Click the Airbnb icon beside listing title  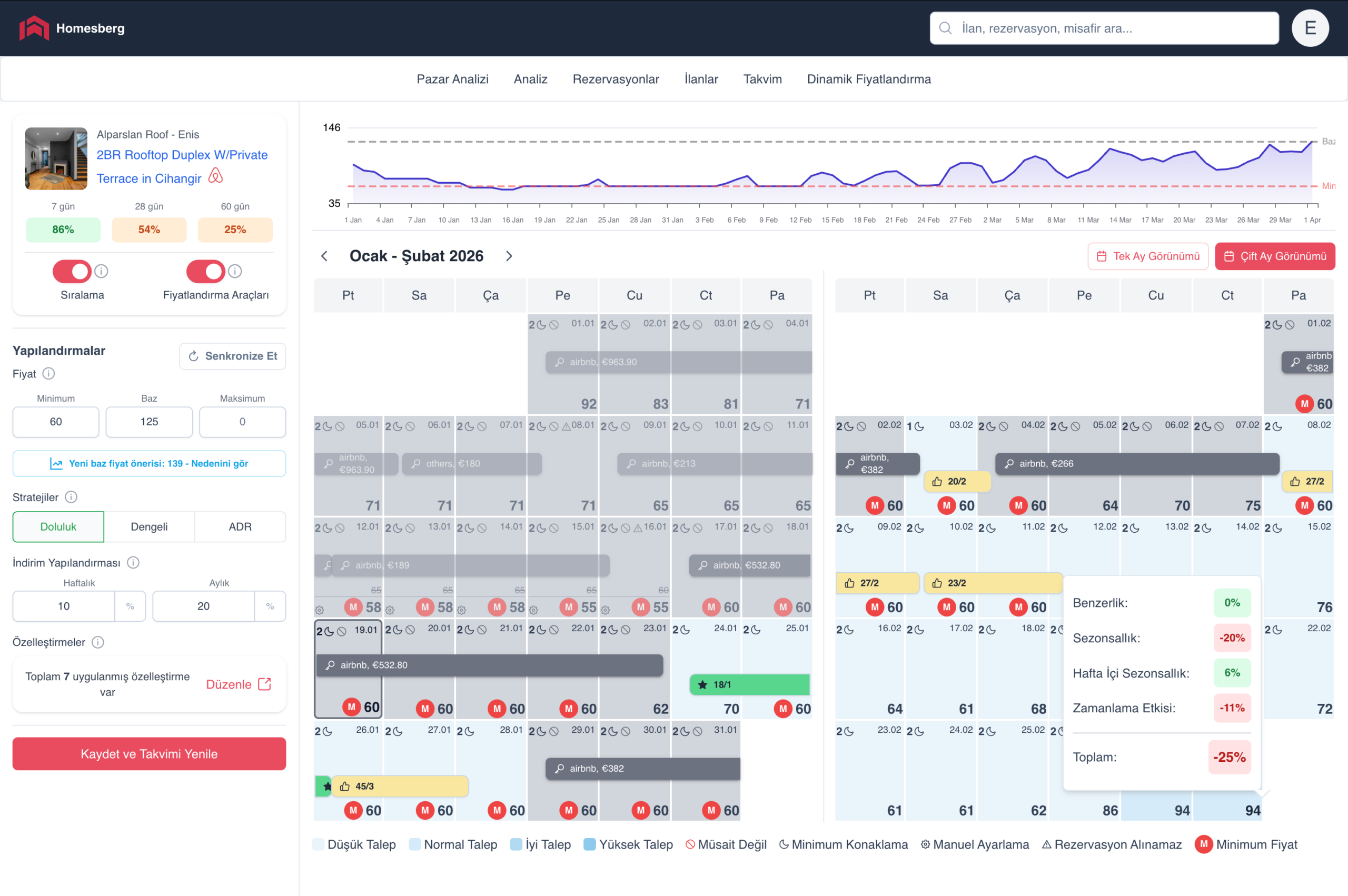click(215, 176)
